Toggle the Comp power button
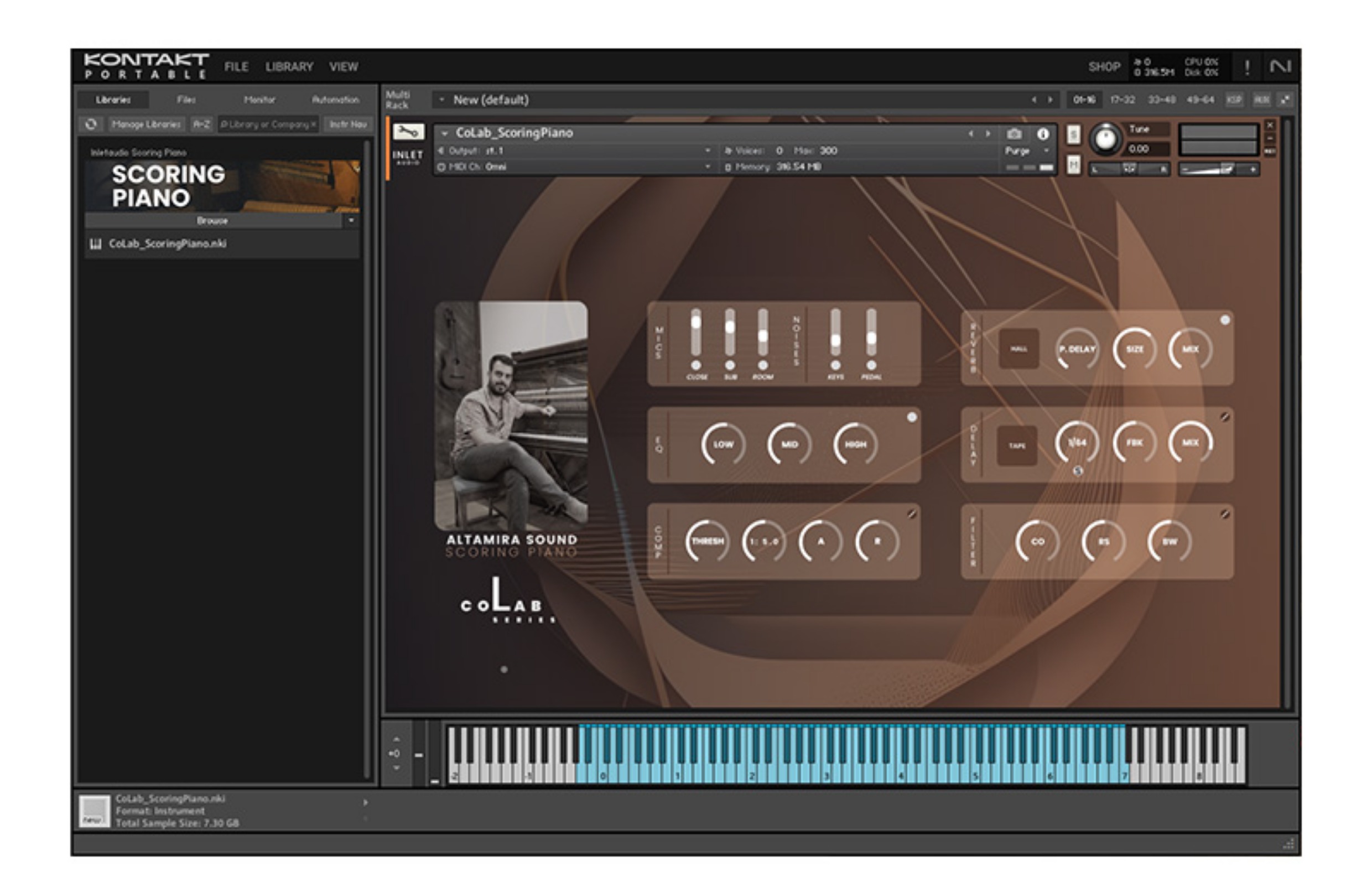1372x892 pixels. 912,514
